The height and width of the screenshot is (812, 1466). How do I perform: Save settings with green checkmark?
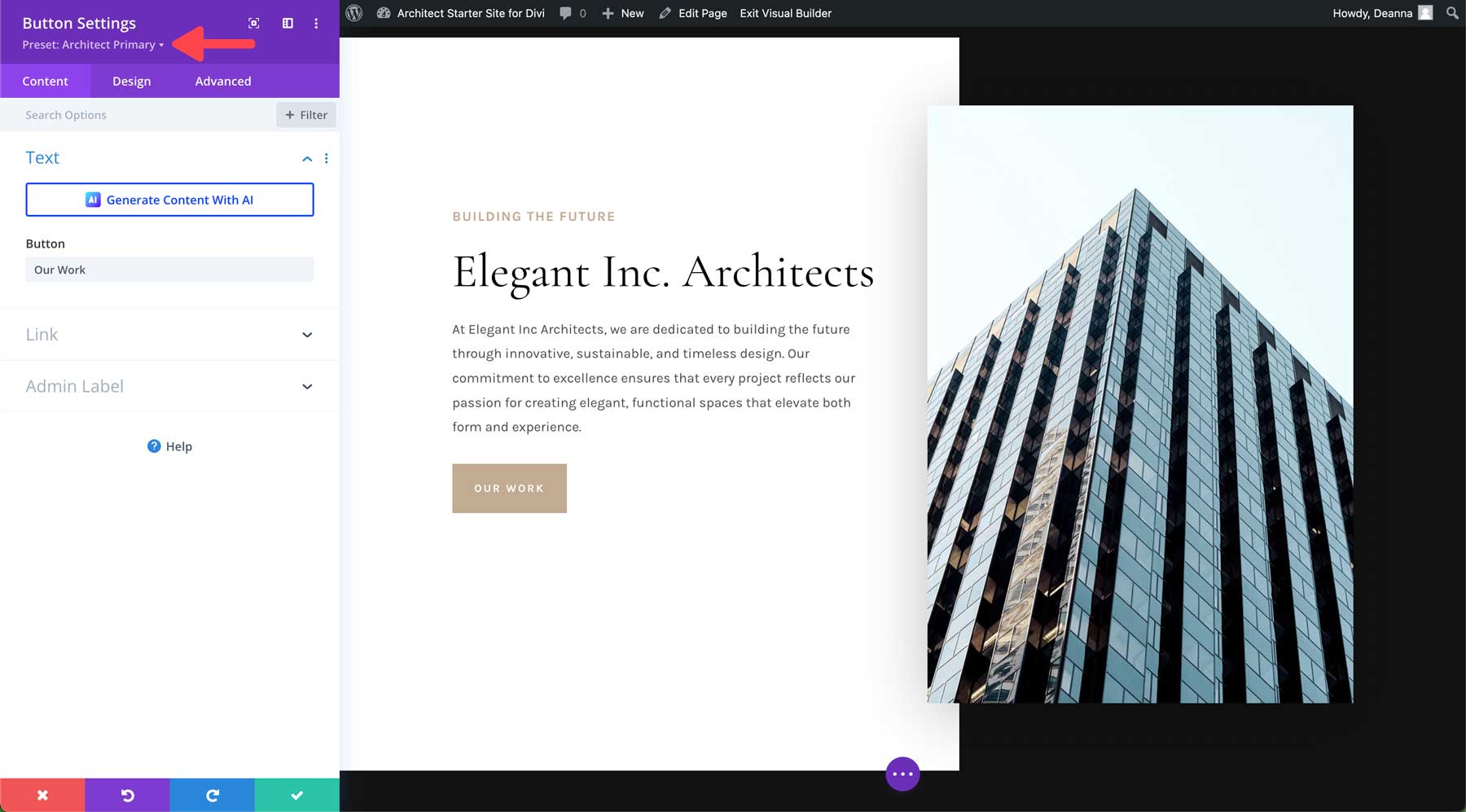[x=296, y=795]
